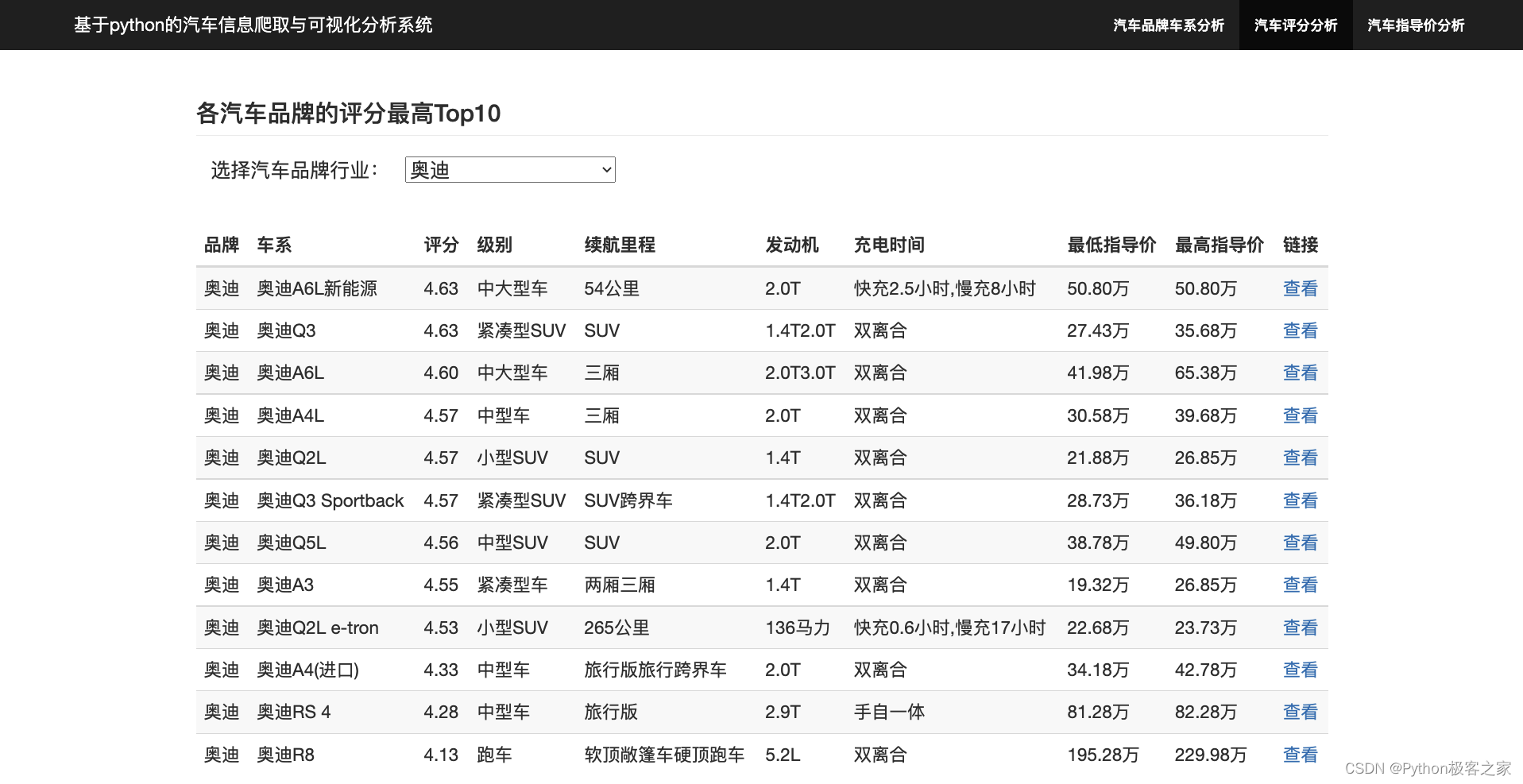
Task: Go to the 汽车指导价分析 tab
Action: coord(1416,25)
